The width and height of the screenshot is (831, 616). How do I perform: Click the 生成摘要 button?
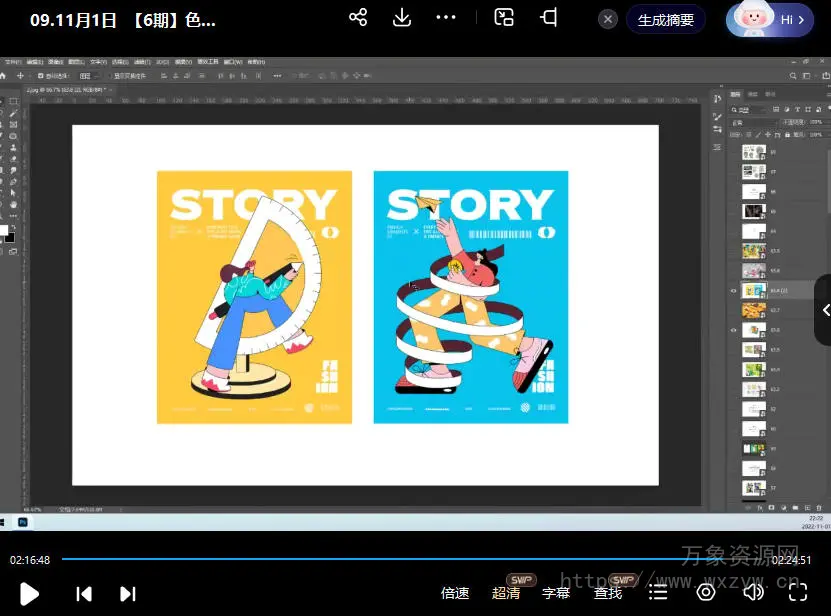666,20
